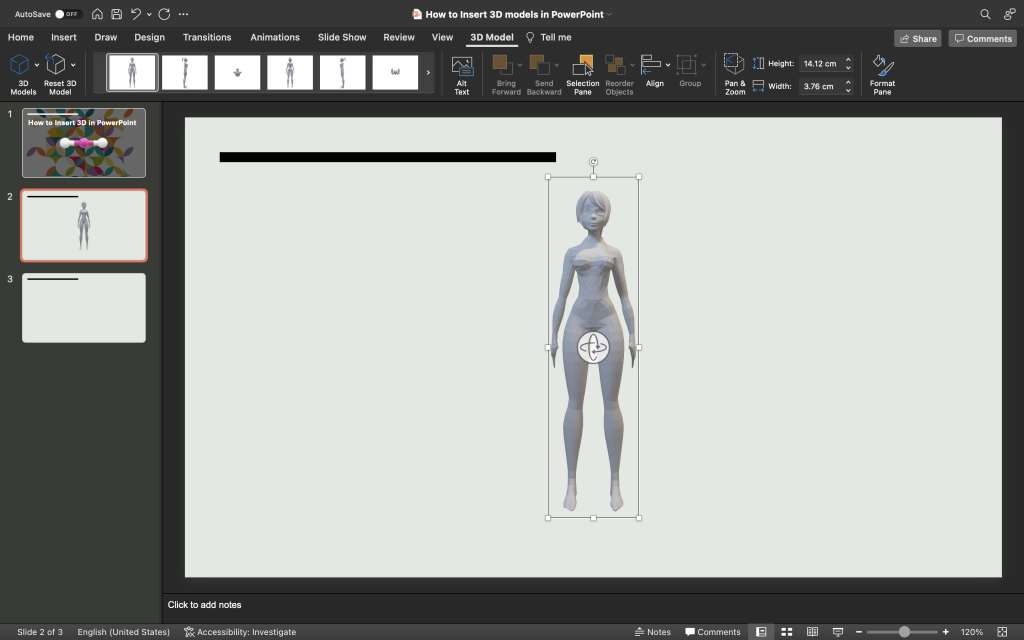Switch to the Animations tab

275,37
